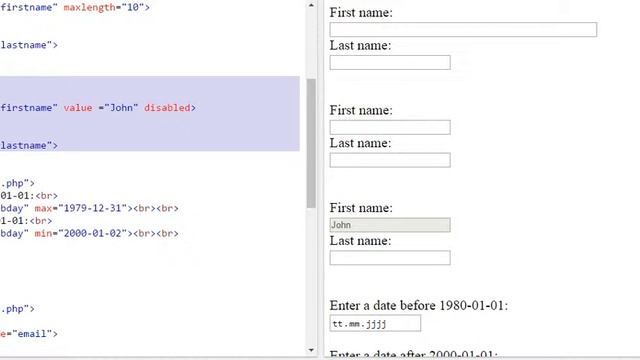The image size is (640, 360).
Task: Focus the wide First name field with maxlength
Action: (463, 30)
